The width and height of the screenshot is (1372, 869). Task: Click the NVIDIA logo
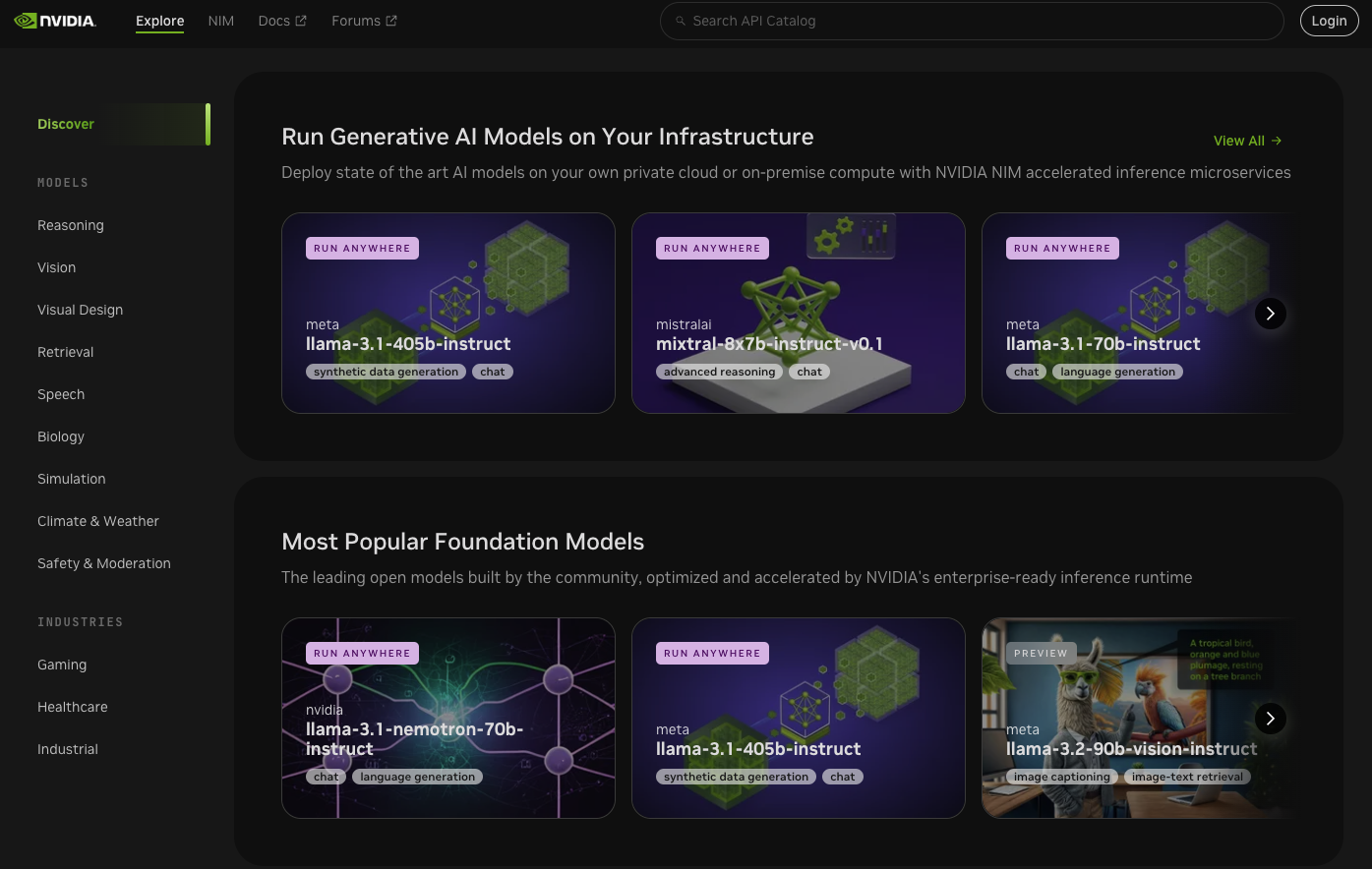[x=55, y=21]
